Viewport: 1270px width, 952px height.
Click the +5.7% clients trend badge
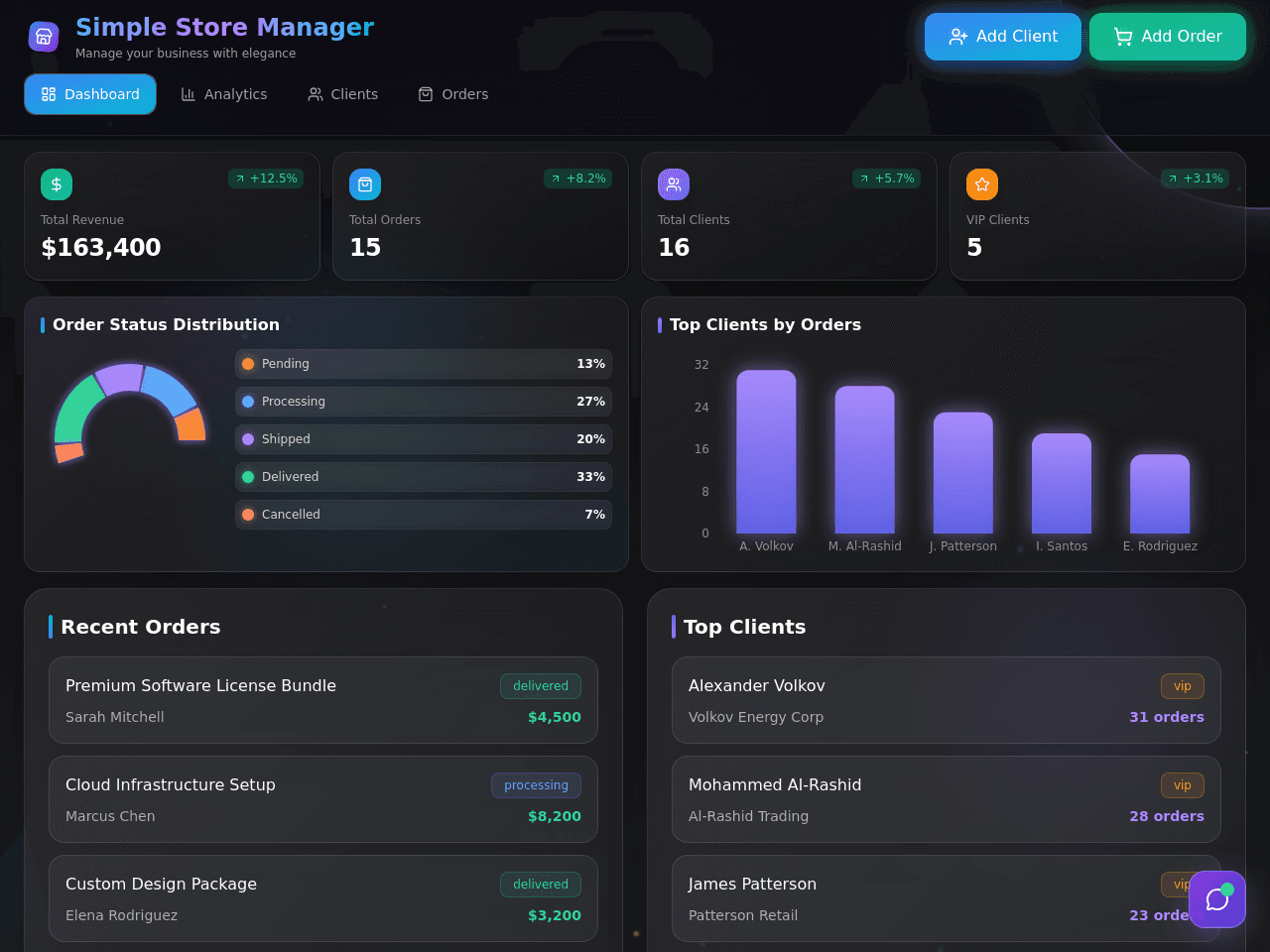pyautogui.click(x=887, y=178)
